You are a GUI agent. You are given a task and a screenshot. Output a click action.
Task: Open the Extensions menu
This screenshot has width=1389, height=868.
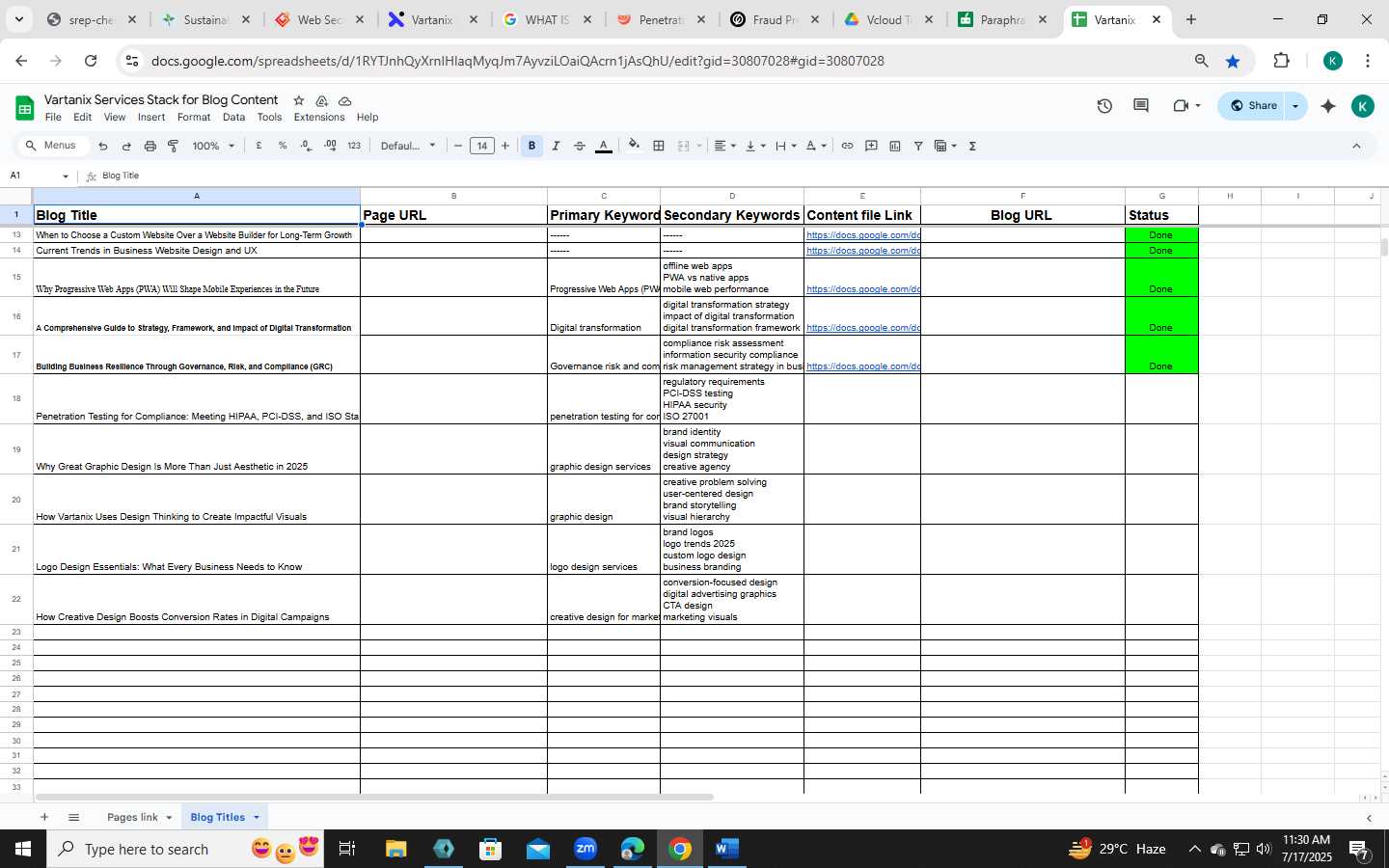coord(319,118)
